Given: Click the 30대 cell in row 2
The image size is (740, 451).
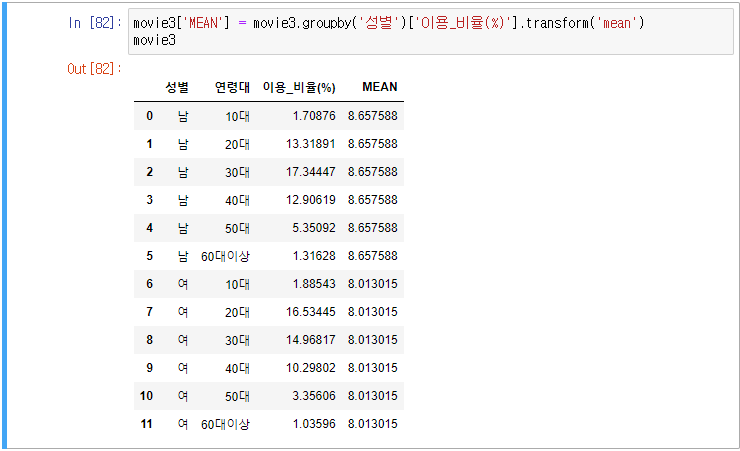Looking at the screenshot, I should (x=237, y=172).
